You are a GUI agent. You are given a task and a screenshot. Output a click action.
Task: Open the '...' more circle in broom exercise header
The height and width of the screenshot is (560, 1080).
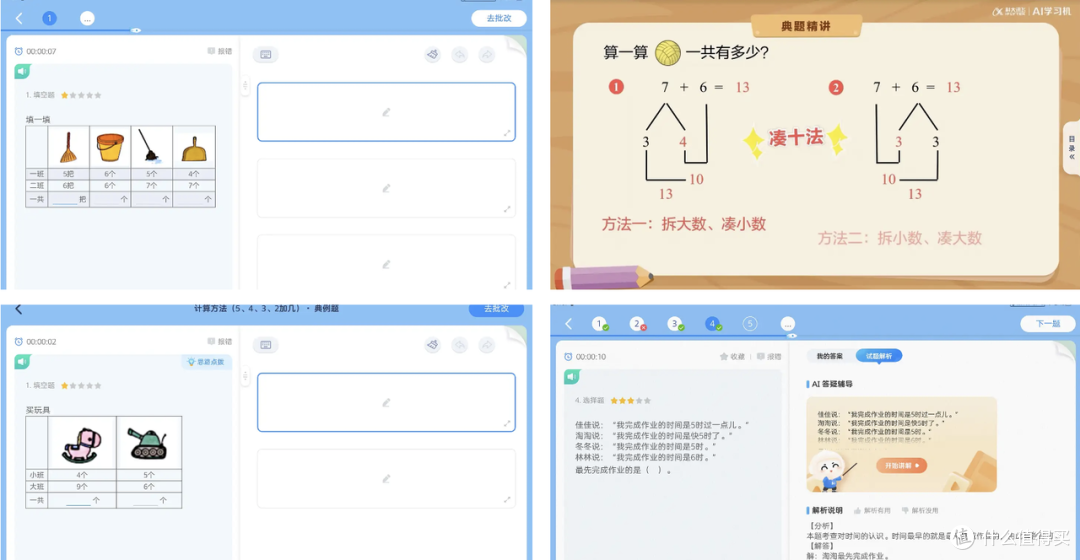[x=87, y=19]
